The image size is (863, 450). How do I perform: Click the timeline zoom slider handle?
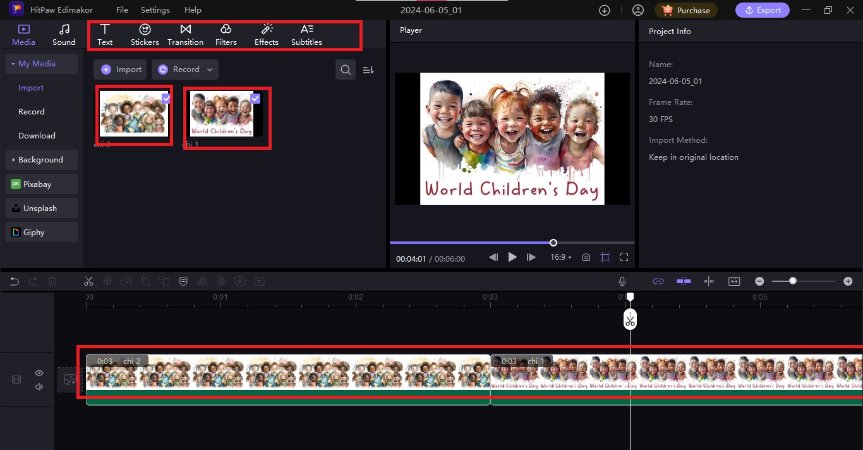pos(793,281)
